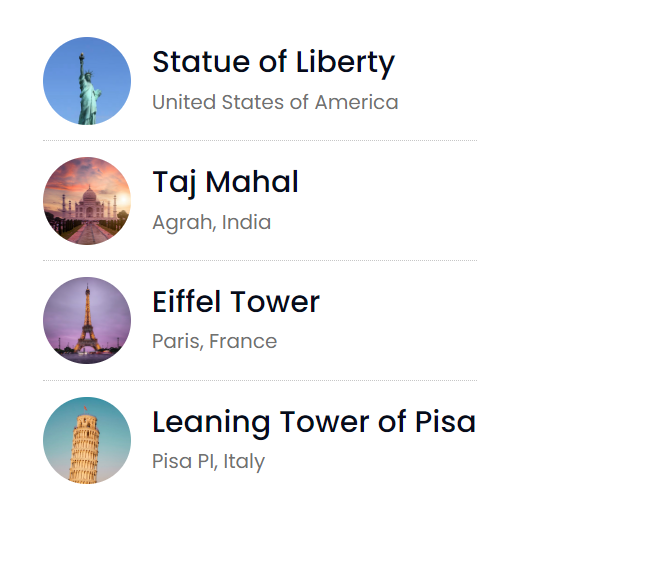Click the "Taj Mahal" heading

[225, 182]
